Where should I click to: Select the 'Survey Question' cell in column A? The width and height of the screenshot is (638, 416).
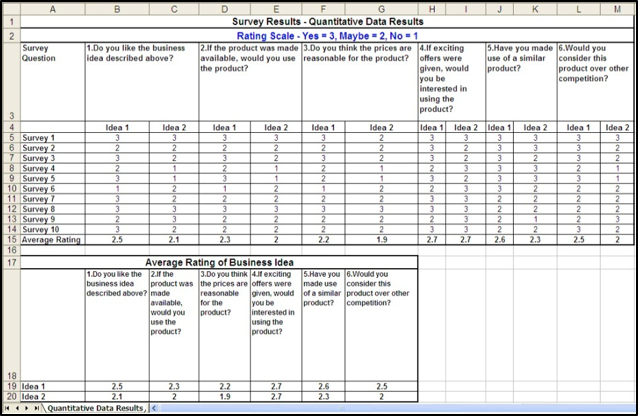coord(52,82)
